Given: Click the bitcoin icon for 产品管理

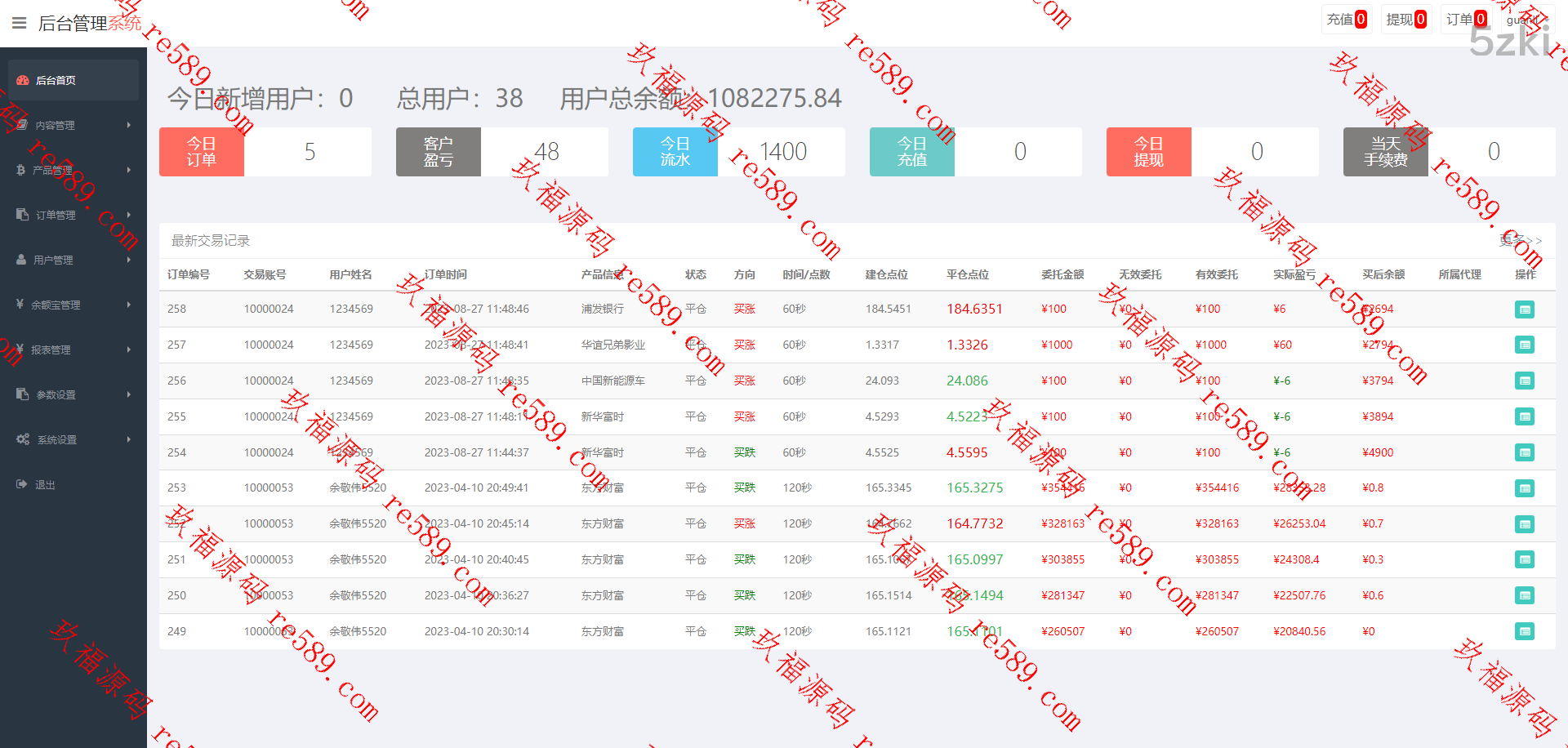Looking at the screenshot, I should pos(20,170).
